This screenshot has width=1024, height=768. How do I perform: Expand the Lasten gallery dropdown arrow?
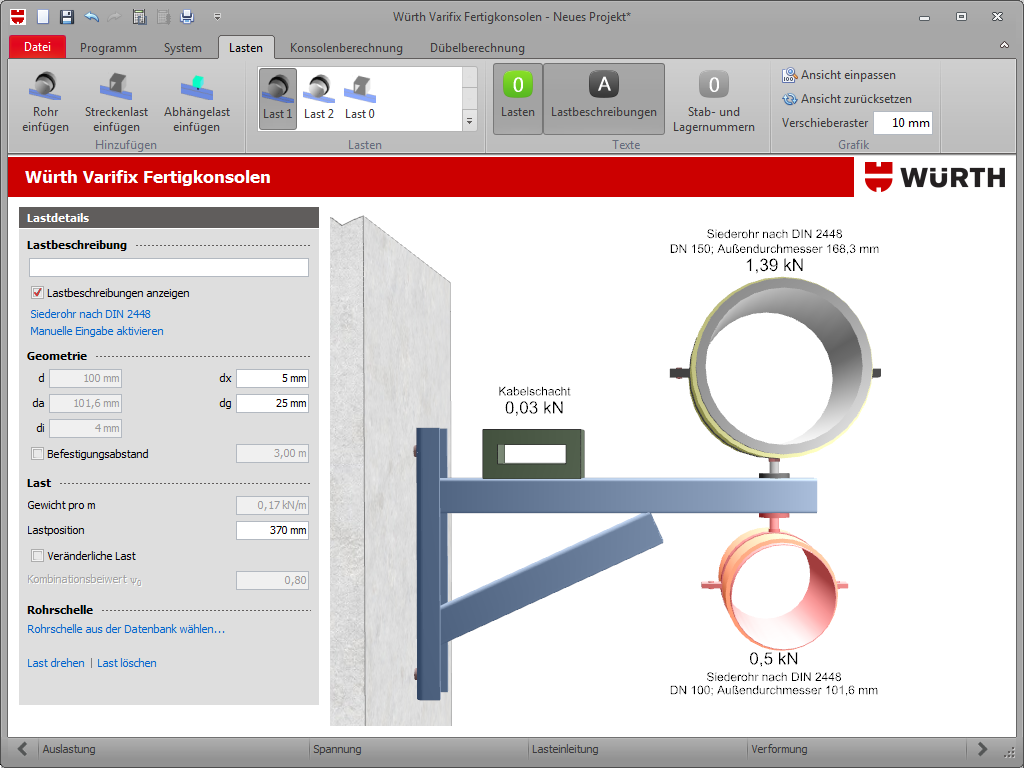[470, 121]
